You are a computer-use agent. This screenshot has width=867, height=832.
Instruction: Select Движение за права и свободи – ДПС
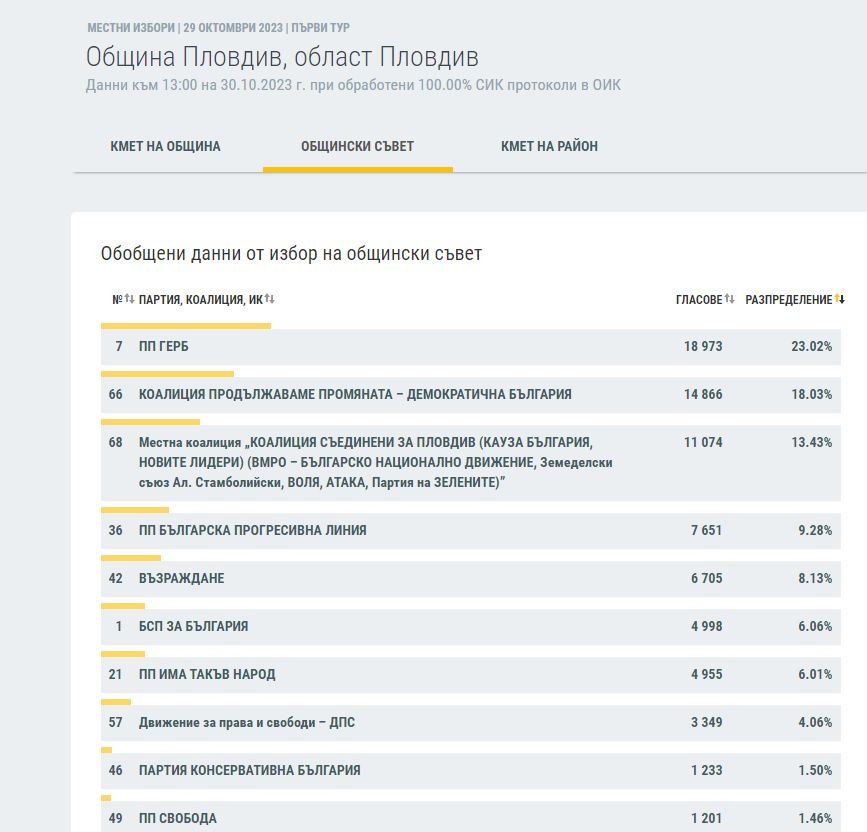click(247, 723)
